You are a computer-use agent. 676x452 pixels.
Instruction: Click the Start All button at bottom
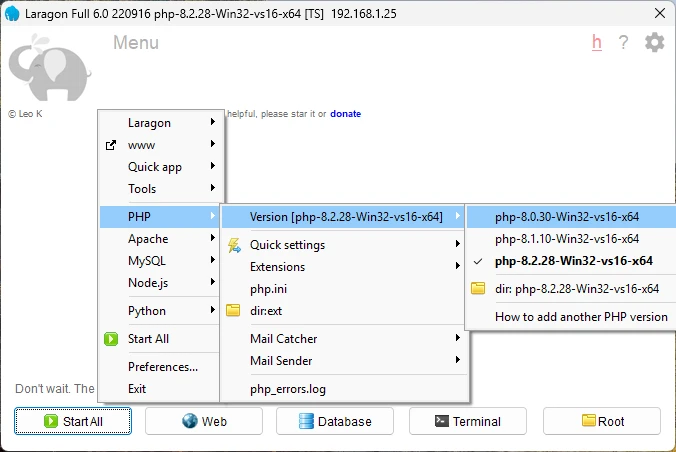(73, 421)
